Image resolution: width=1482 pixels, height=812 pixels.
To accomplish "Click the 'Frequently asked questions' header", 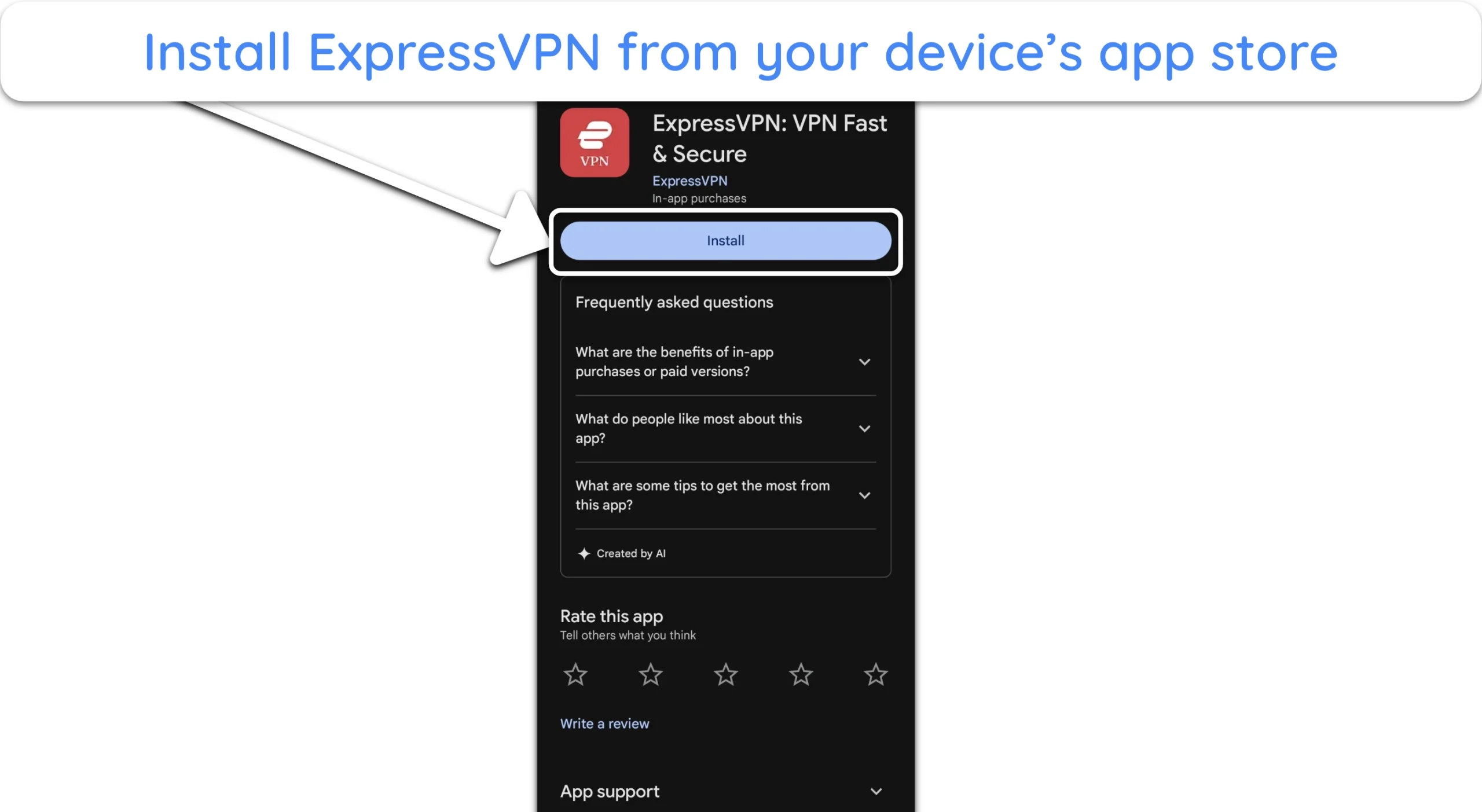I will coord(674,302).
